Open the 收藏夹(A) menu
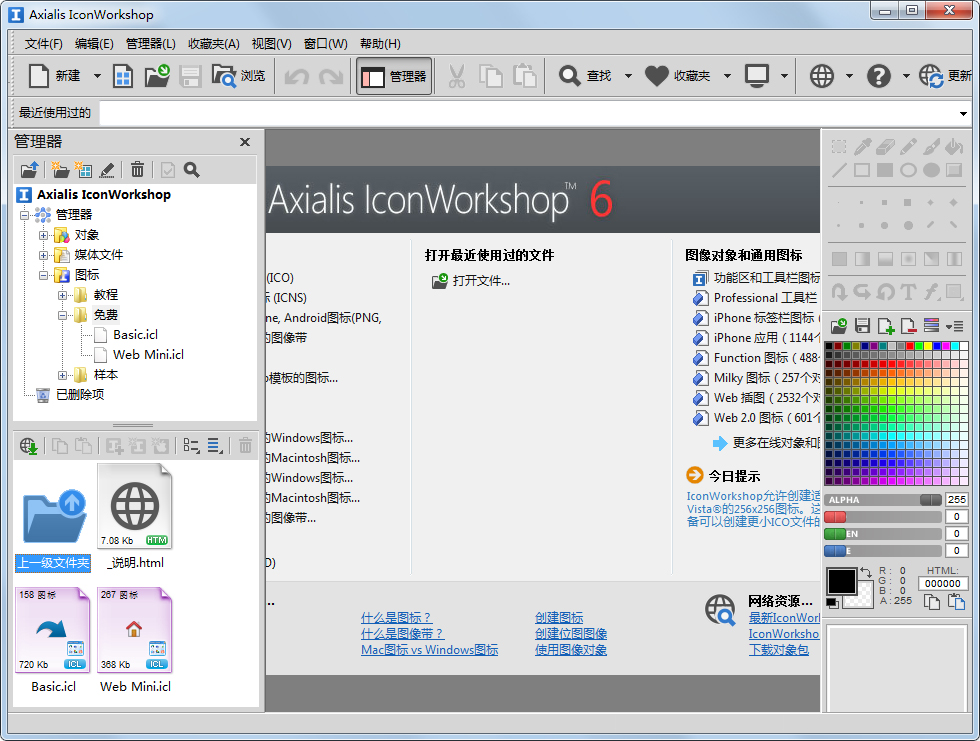Screen dimensions: 980x741 click(x=214, y=44)
